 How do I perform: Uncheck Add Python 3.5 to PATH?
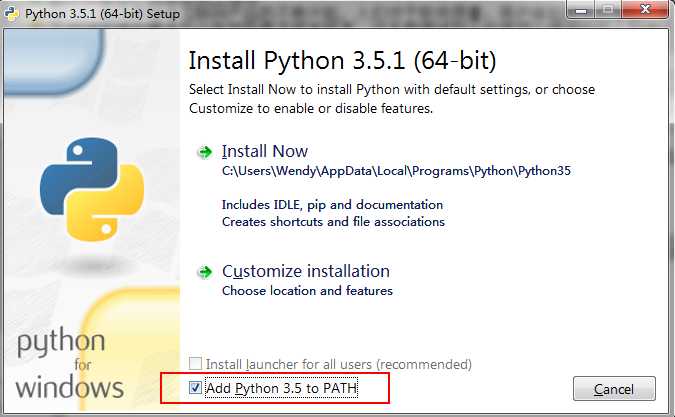195,388
